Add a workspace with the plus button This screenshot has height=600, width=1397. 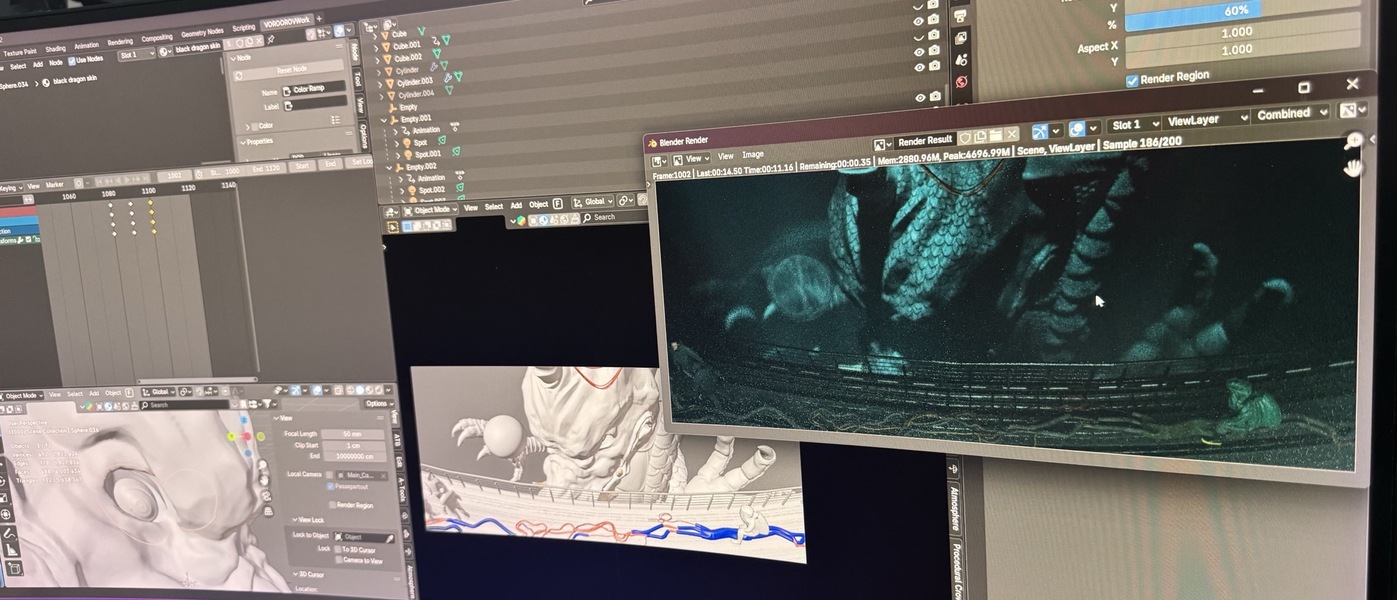click(319, 19)
